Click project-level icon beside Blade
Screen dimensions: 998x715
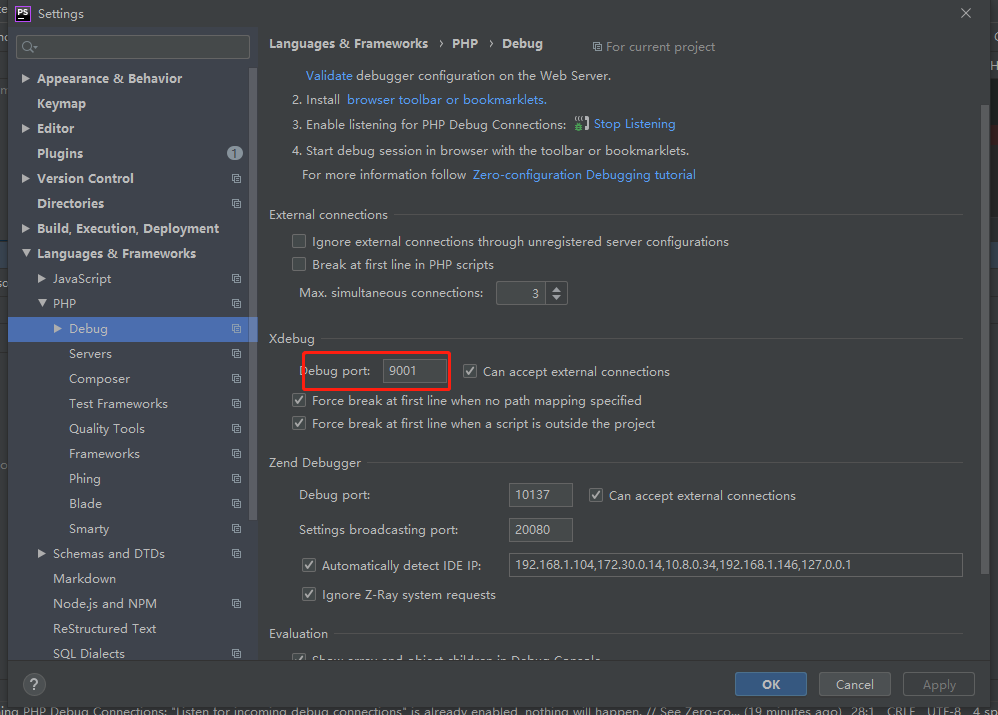[236, 504]
